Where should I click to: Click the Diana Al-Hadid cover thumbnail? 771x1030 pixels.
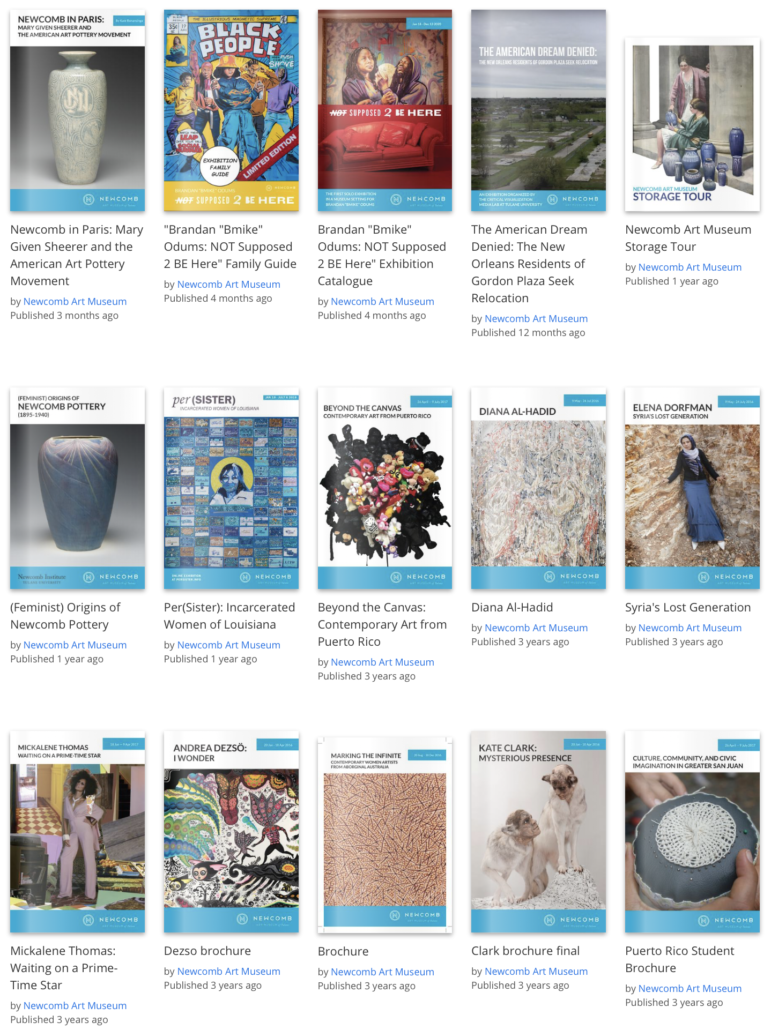539,488
